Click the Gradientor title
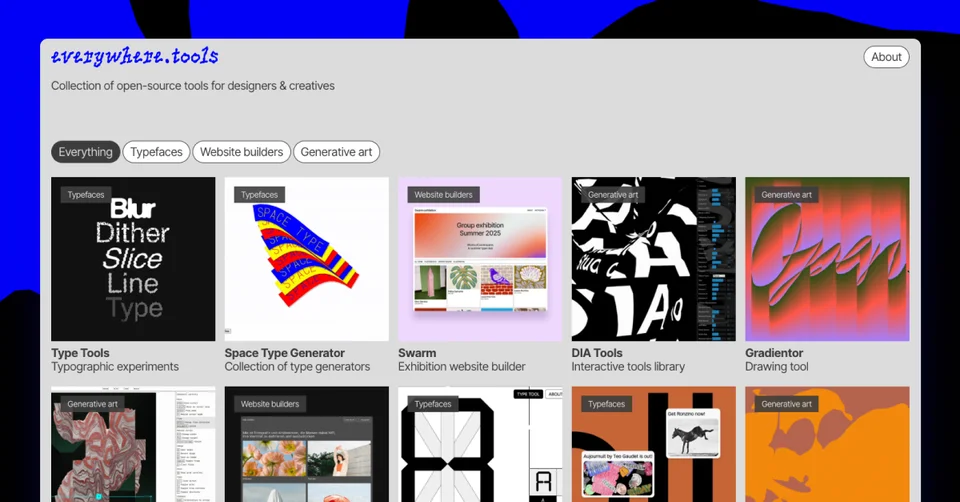Screen dimensions: 960x502 point(774,353)
